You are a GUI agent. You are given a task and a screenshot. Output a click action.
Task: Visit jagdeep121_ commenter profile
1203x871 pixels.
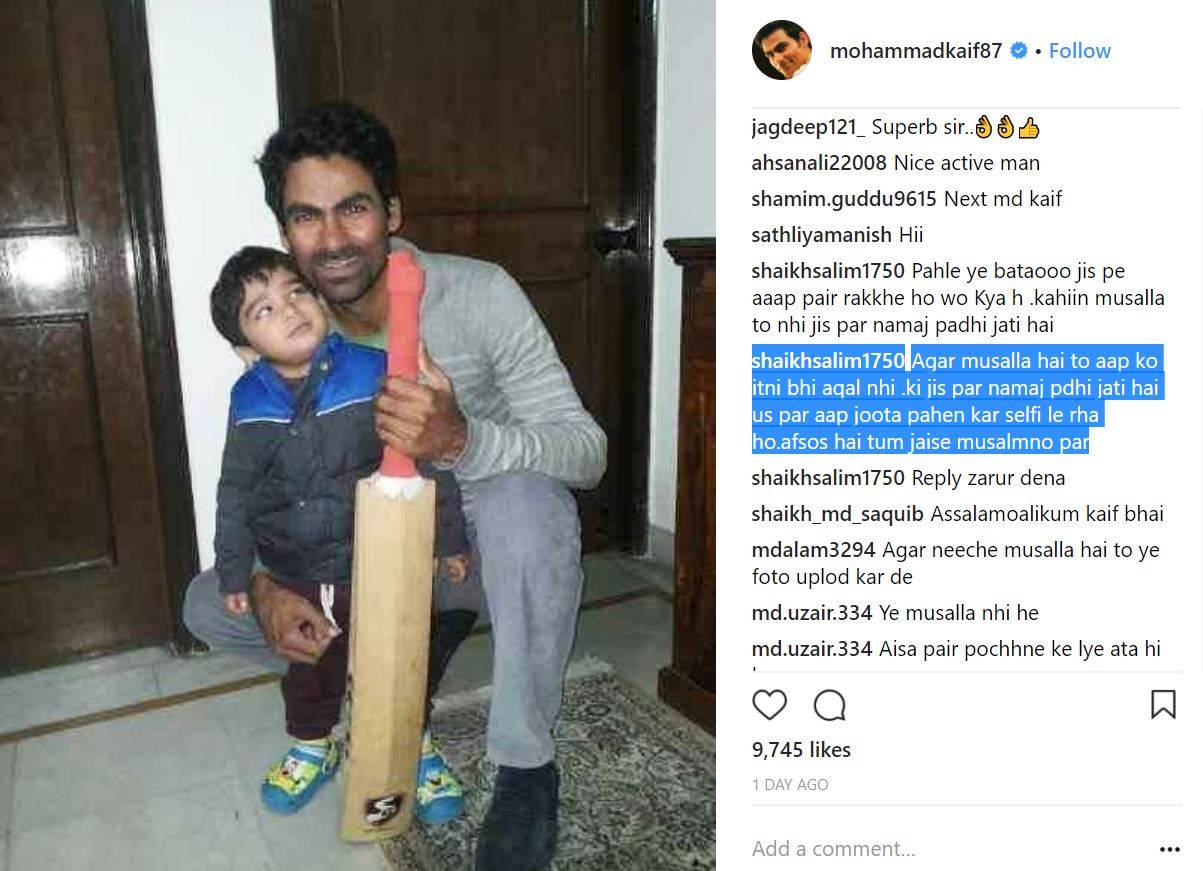click(809, 128)
